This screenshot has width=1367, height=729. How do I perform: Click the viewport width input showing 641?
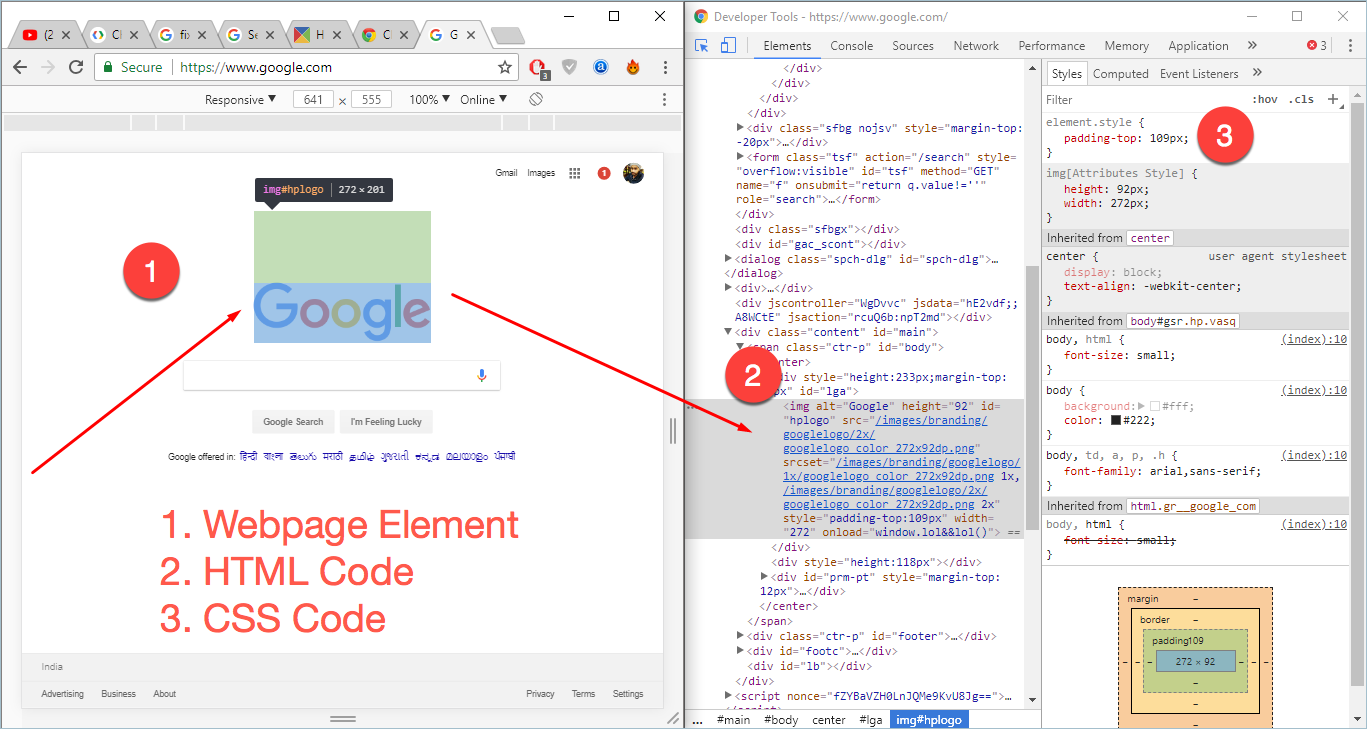point(313,99)
